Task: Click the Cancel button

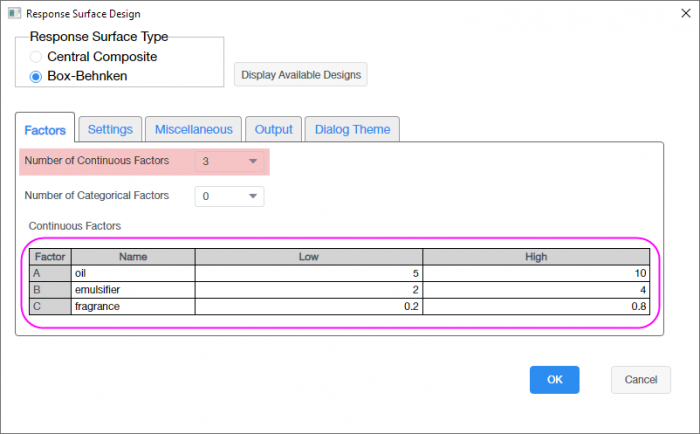Action: pyautogui.click(x=640, y=380)
